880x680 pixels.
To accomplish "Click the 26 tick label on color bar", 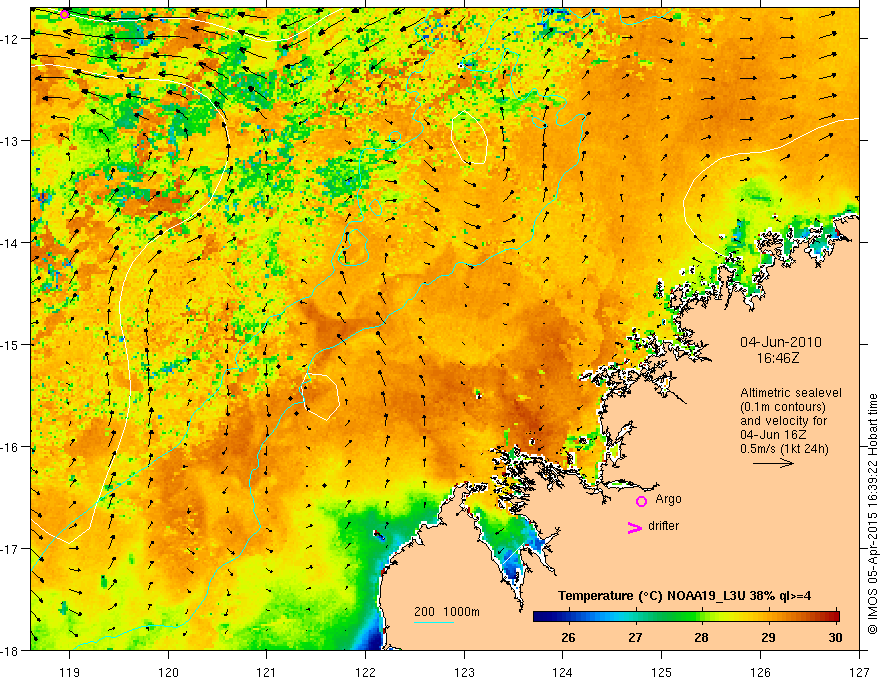I will (x=568, y=637).
